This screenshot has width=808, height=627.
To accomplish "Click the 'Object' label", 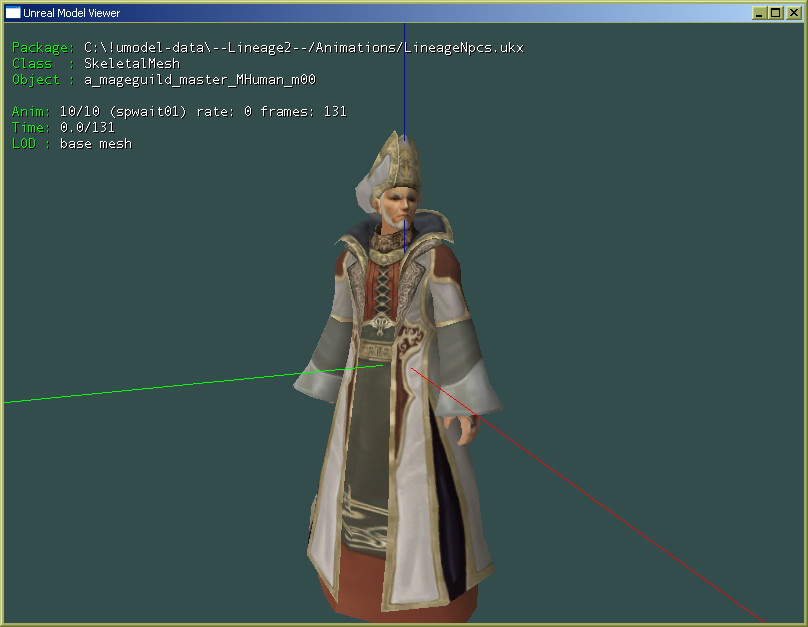I will (x=36, y=80).
